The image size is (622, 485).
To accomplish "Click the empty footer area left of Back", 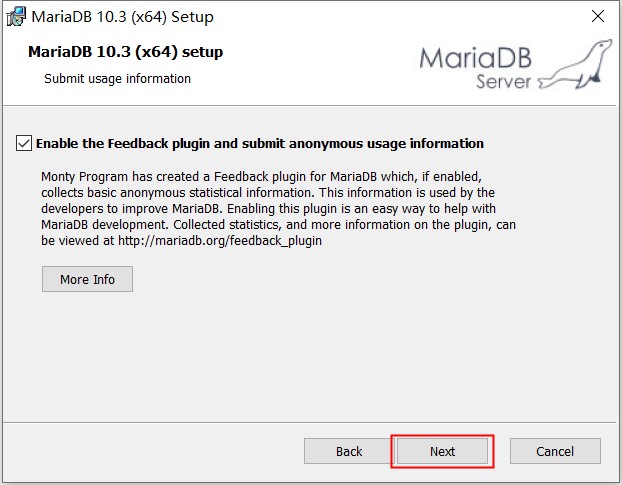I will click(x=150, y=451).
